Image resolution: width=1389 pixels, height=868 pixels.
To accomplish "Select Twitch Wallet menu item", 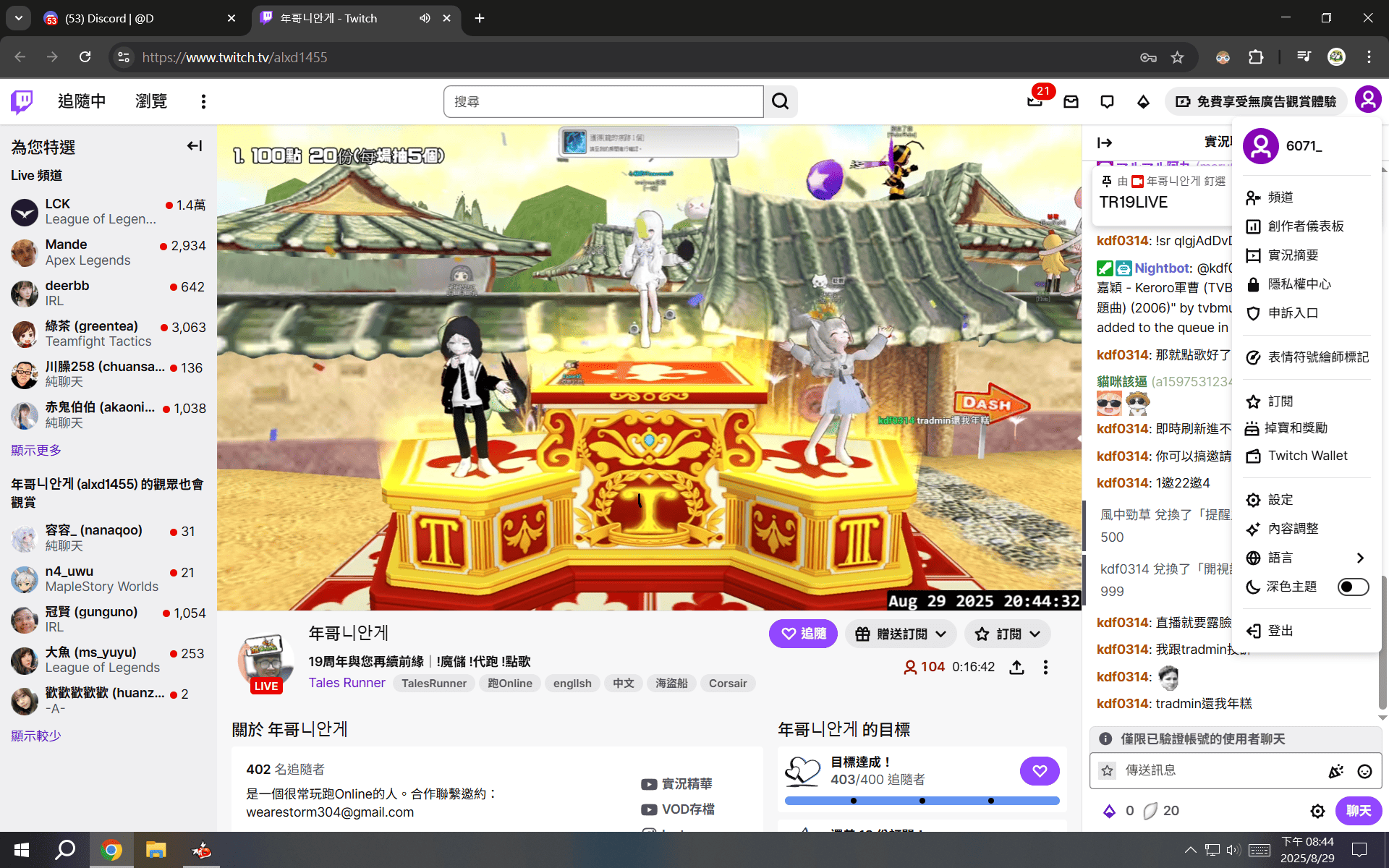I will (x=1307, y=456).
